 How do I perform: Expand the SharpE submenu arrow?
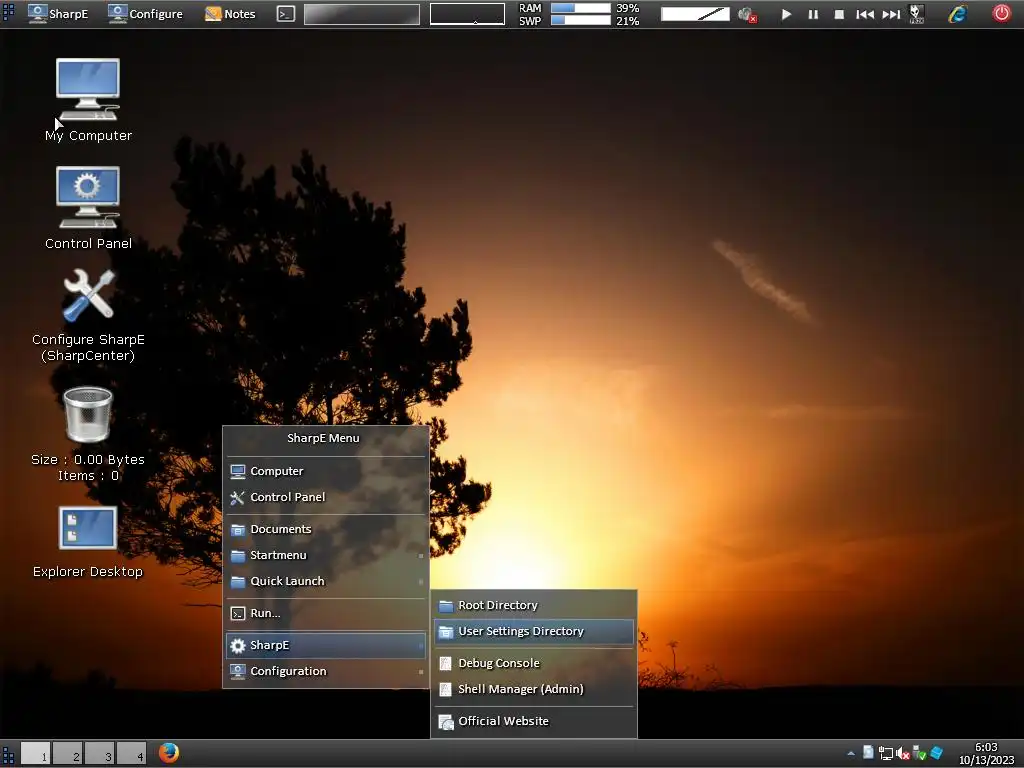[421, 645]
